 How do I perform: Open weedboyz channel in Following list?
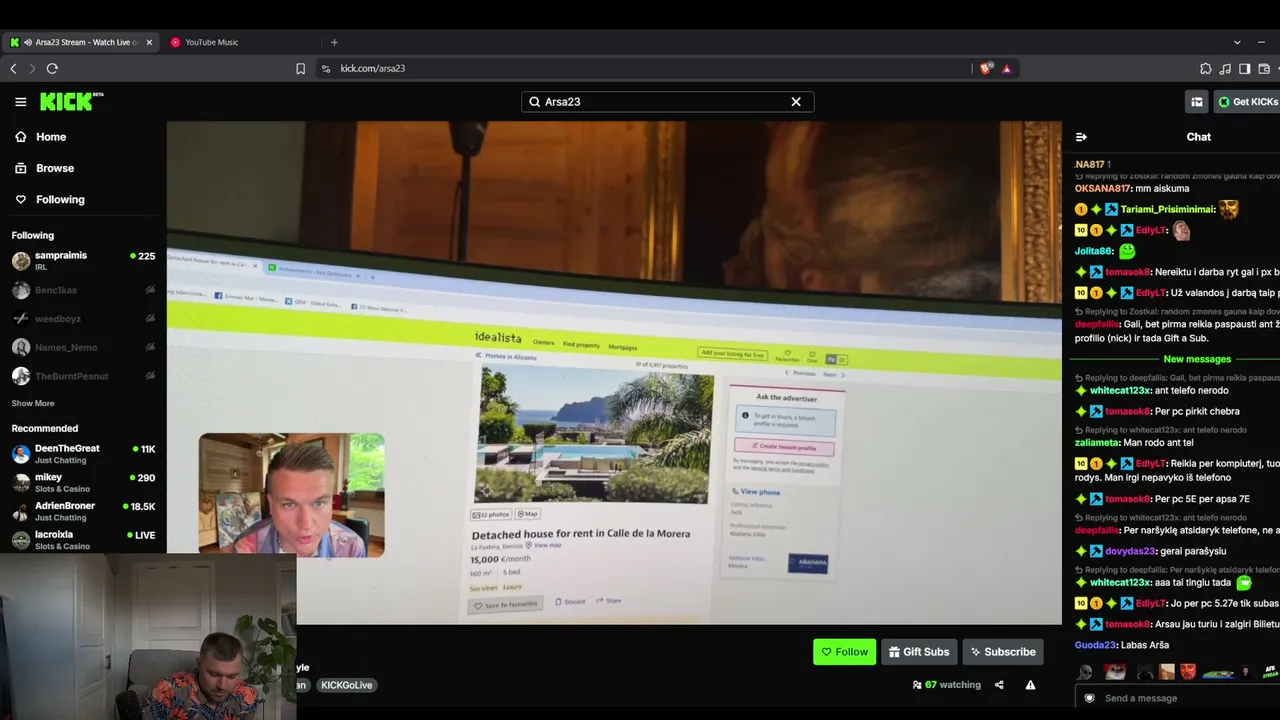[x=83, y=319]
